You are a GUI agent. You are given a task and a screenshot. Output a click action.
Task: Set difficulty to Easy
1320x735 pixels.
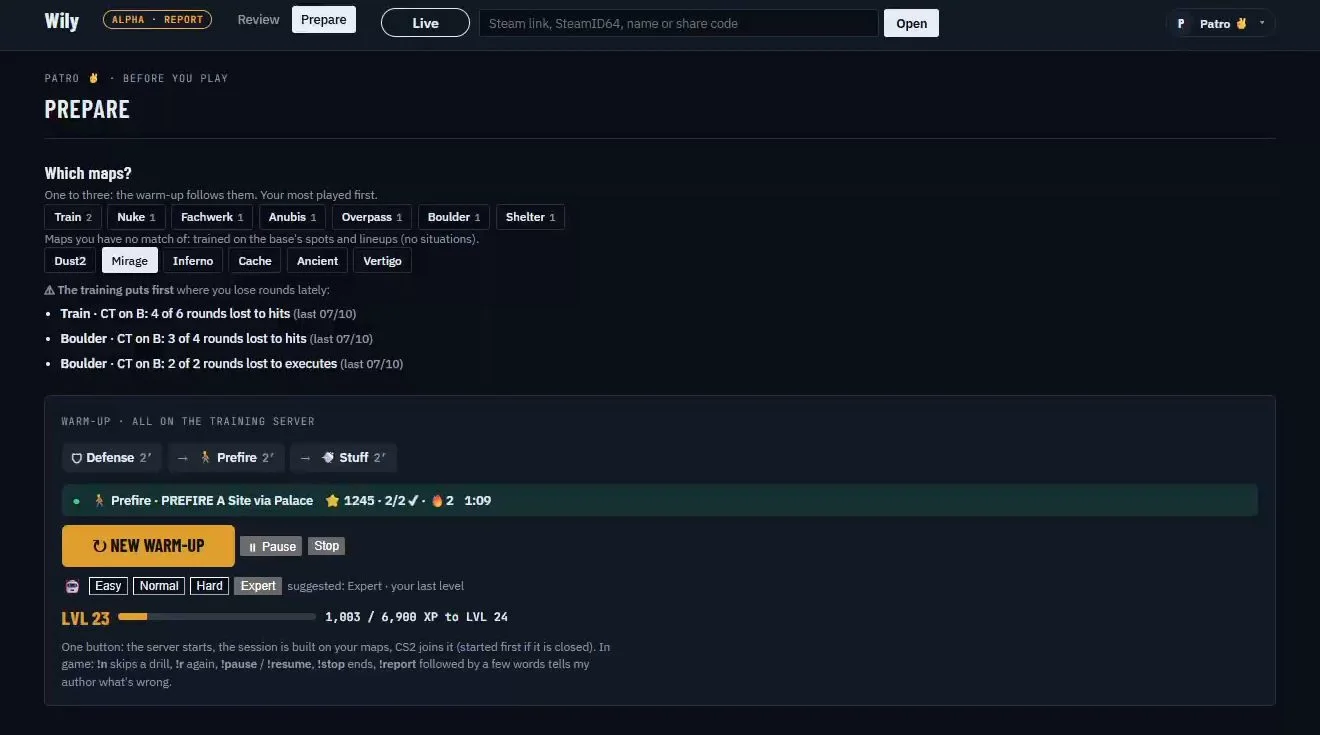(108, 586)
